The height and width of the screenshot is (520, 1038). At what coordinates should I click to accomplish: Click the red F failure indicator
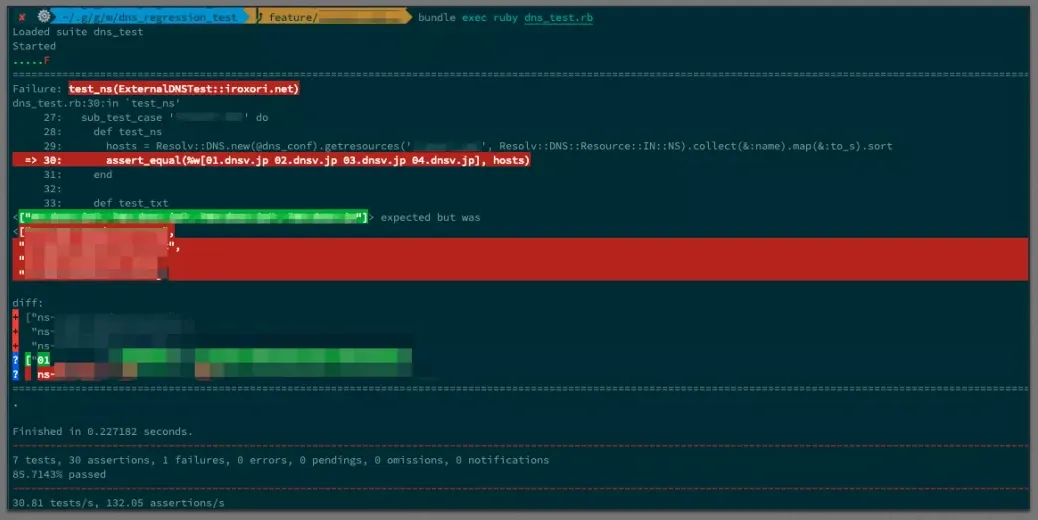click(47, 60)
